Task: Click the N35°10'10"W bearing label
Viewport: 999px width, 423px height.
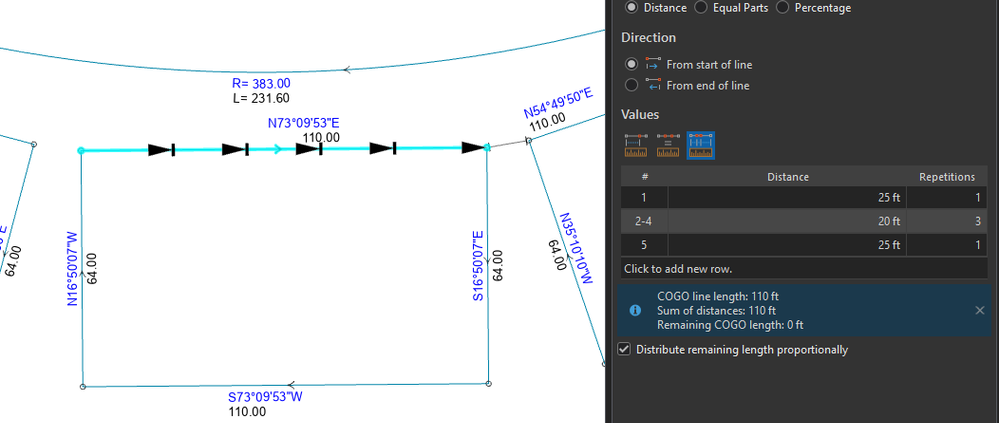Action: pos(577,248)
